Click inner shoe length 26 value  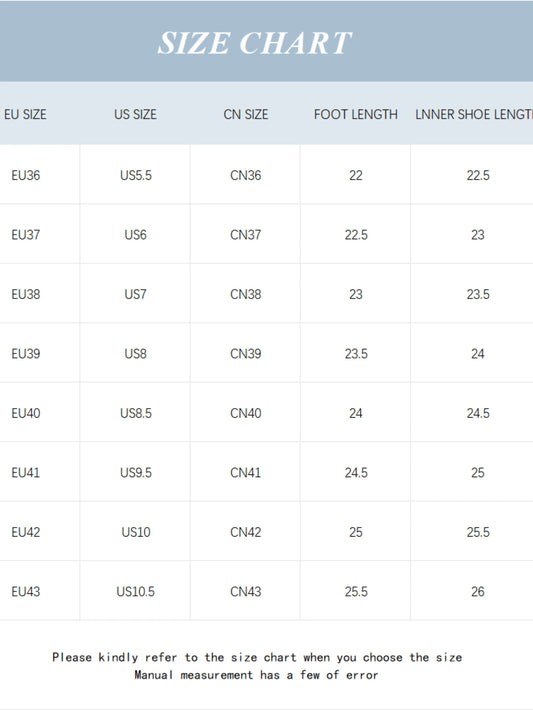point(478,591)
